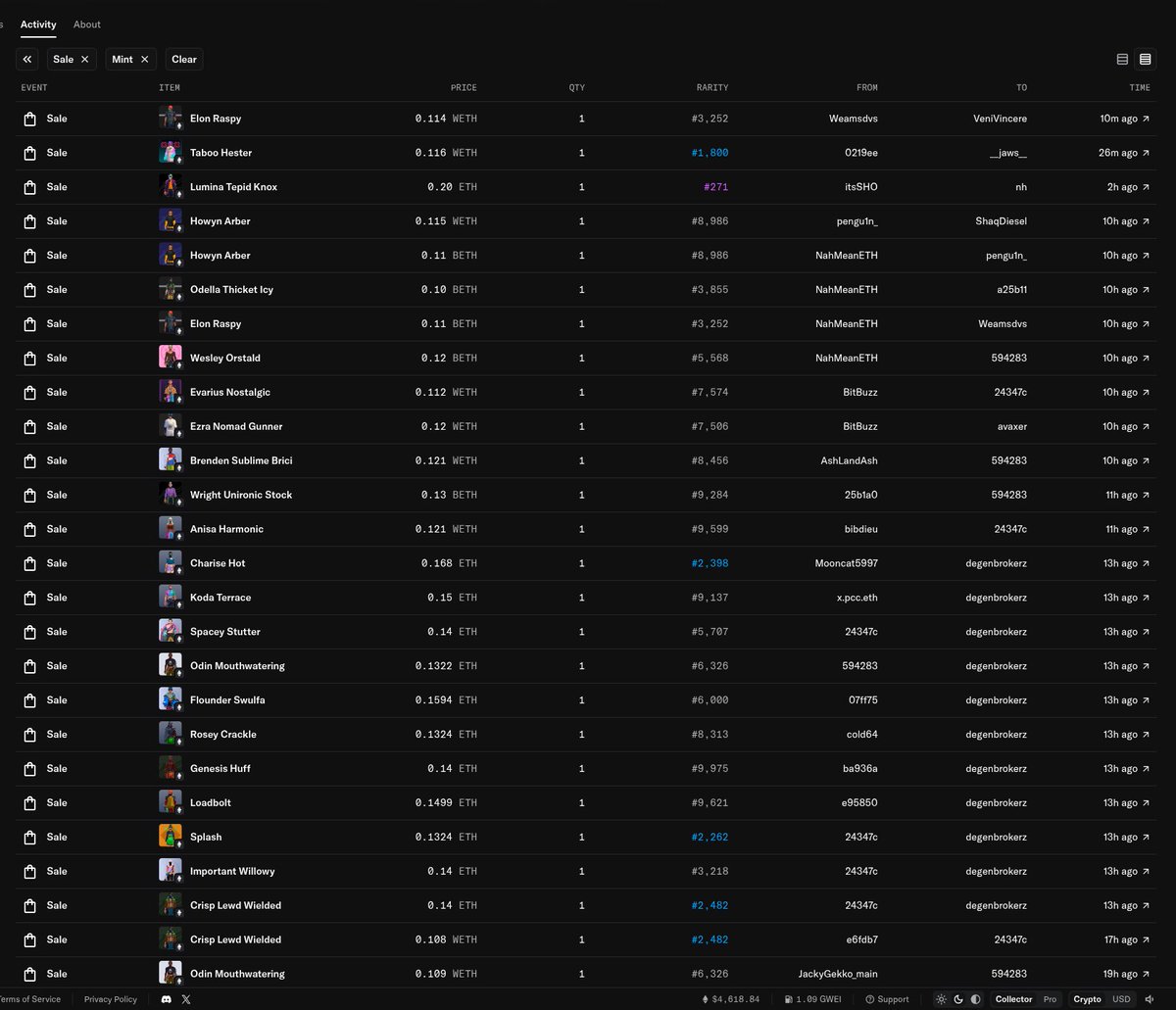The image size is (1176, 1010).
Task: Open transaction arrow on Wesley Orstald row
Action: [x=1147, y=358]
